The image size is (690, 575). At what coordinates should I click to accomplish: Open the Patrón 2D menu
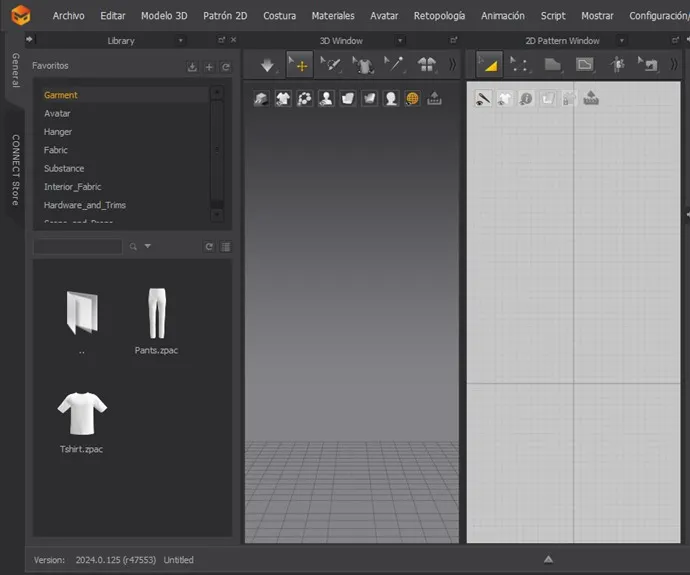tap(225, 16)
